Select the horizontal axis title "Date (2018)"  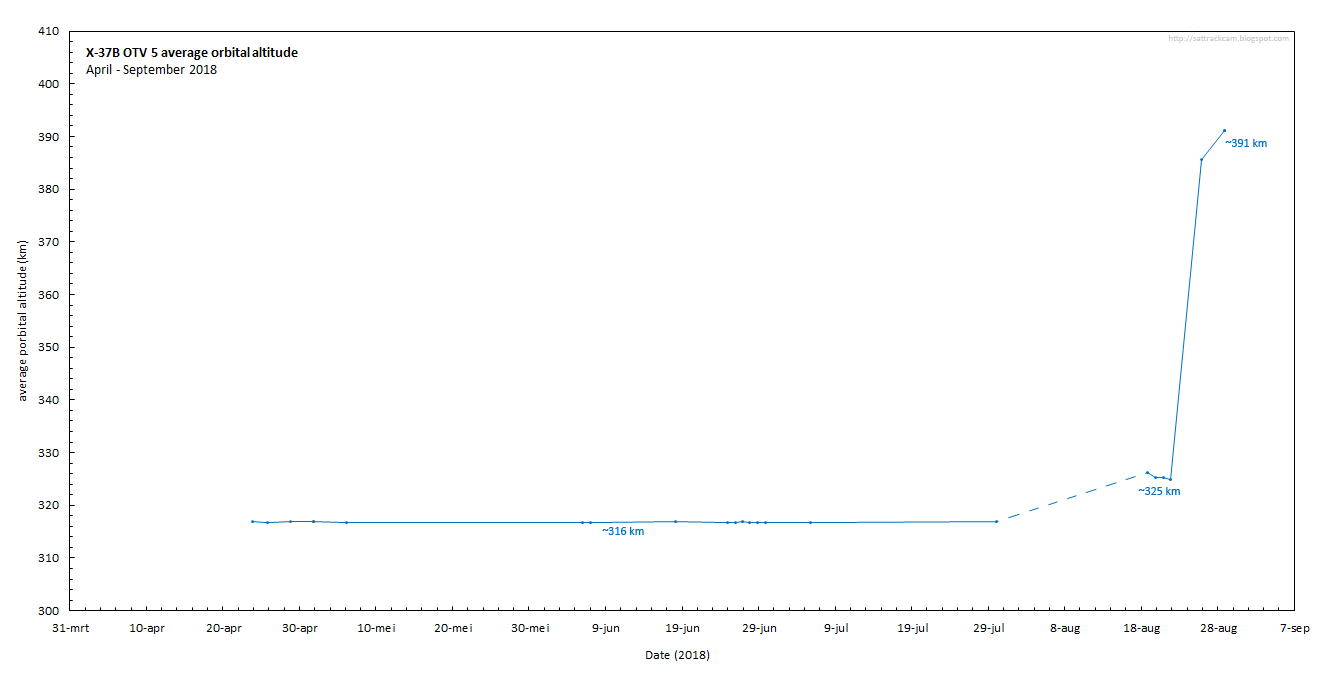click(678, 655)
